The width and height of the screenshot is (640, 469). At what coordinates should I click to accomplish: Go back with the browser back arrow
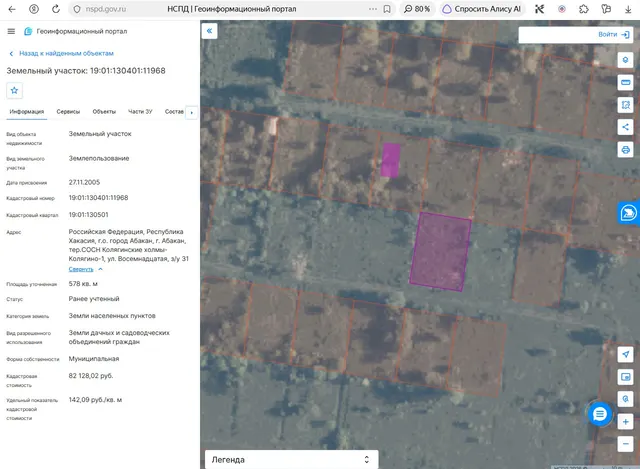[x=12, y=9]
